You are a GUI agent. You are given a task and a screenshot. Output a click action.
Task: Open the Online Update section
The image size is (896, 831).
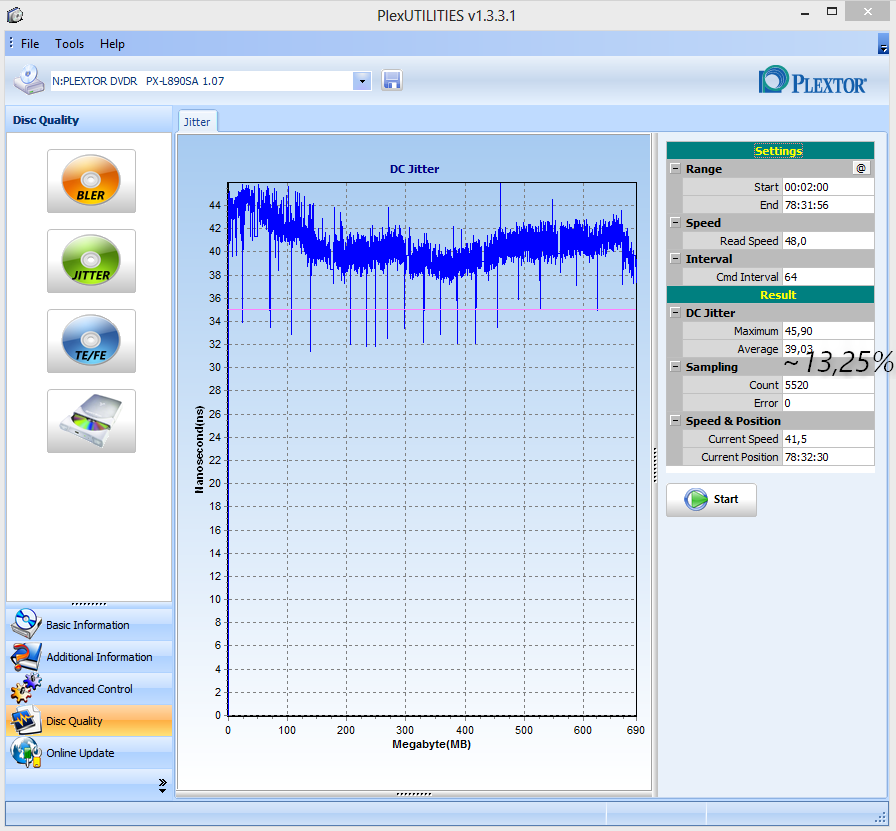pos(89,753)
